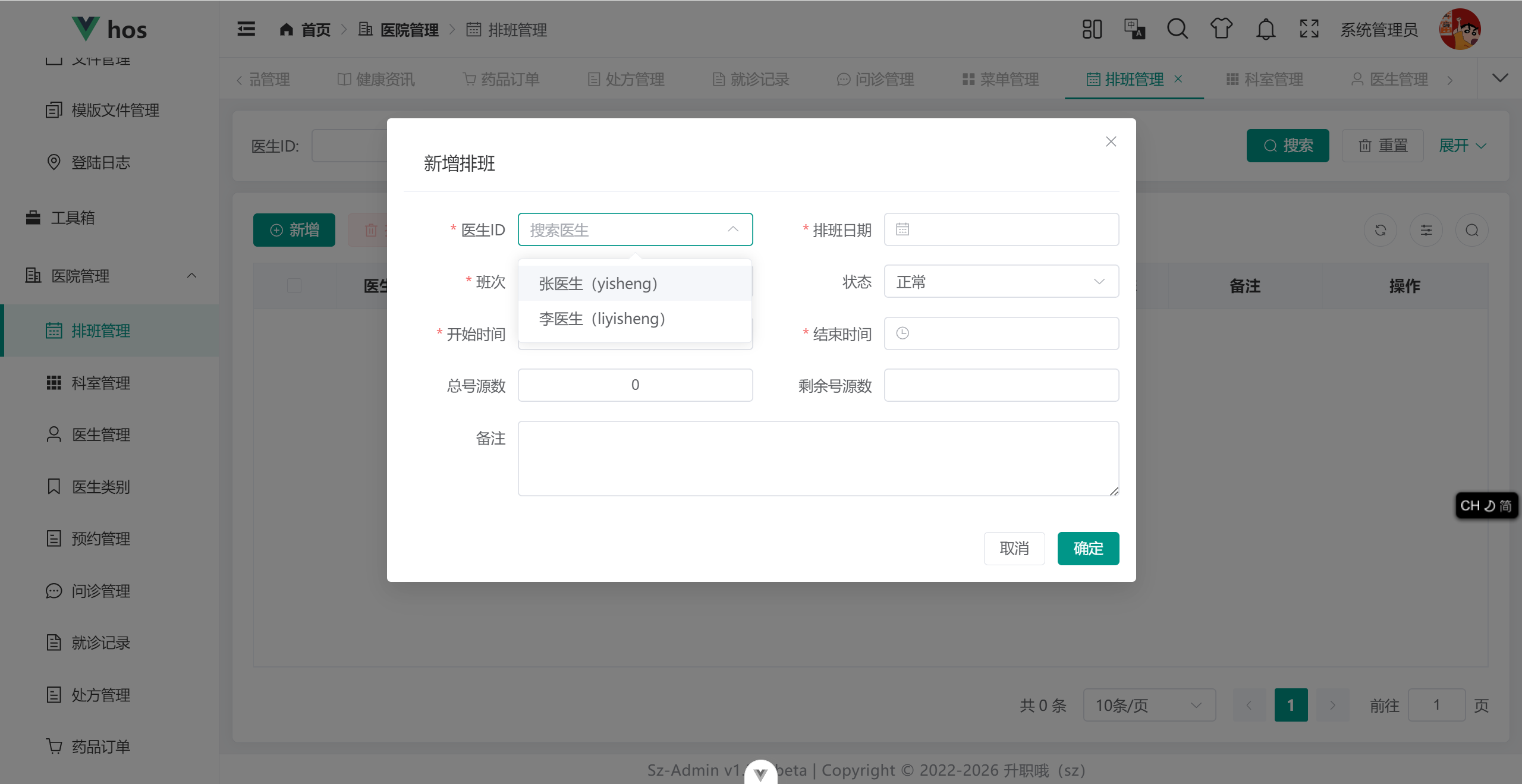Click the header search magnifier icon
1522x784 pixels.
(x=1177, y=29)
